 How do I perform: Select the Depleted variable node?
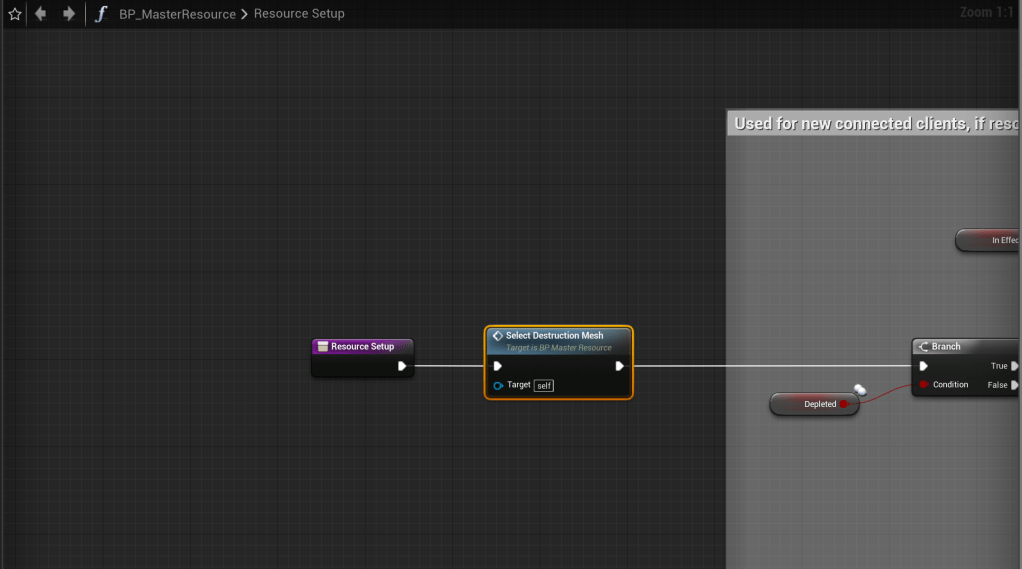tap(812, 404)
